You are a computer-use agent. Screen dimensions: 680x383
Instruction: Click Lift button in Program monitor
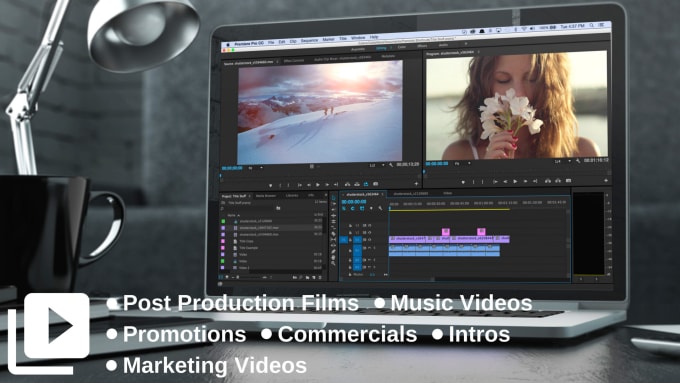coord(548,181)
